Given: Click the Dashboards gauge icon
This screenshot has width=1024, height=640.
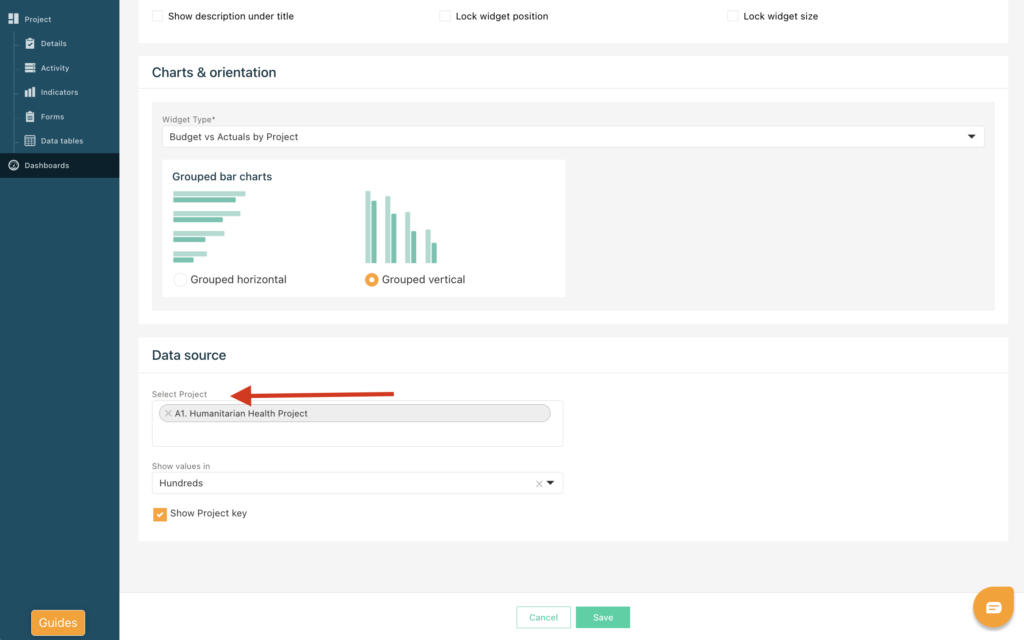Looking at the screenshot, I should pyautogui.click(x=13, y=165).
